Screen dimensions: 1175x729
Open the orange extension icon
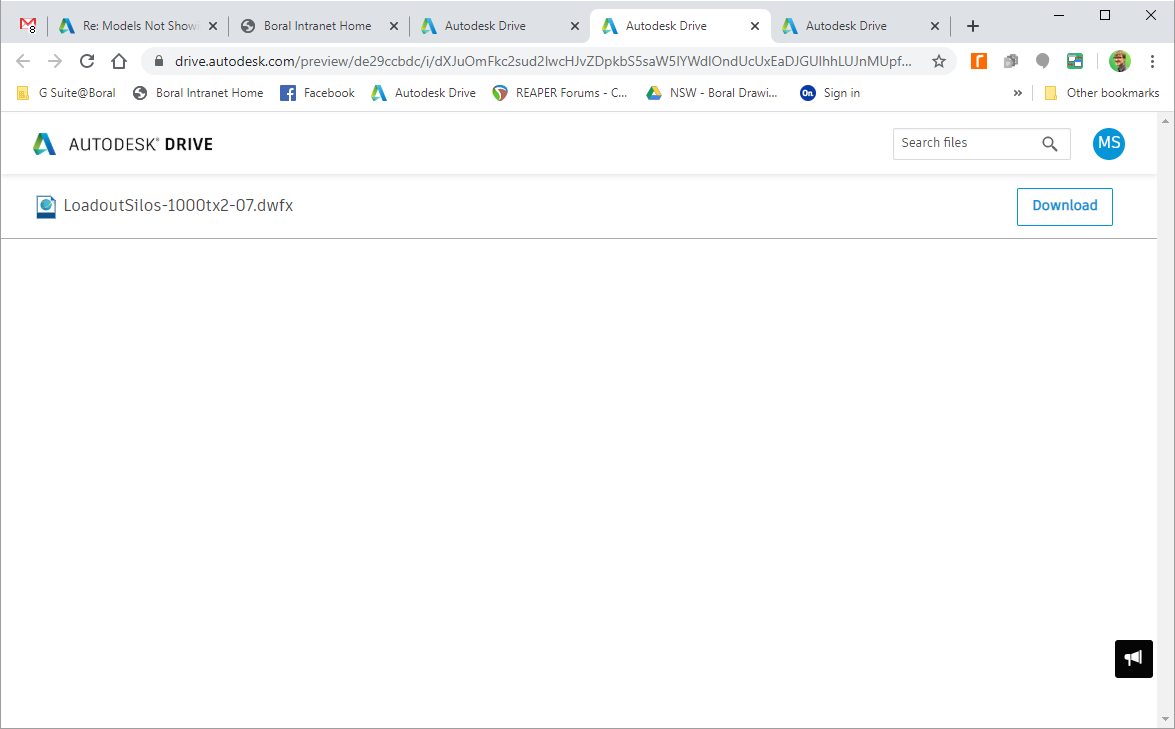[979, 61]
